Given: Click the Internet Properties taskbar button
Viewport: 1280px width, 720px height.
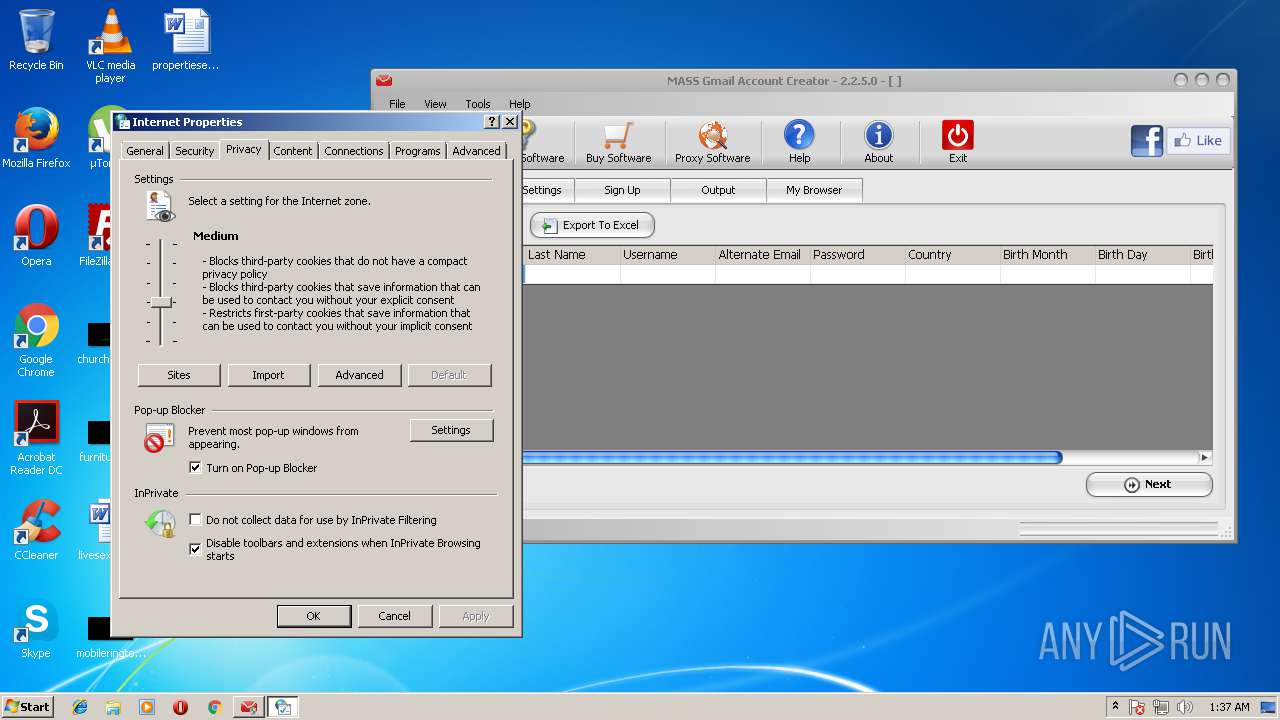Looking at the screenshot, I should [x=282, y=707].
